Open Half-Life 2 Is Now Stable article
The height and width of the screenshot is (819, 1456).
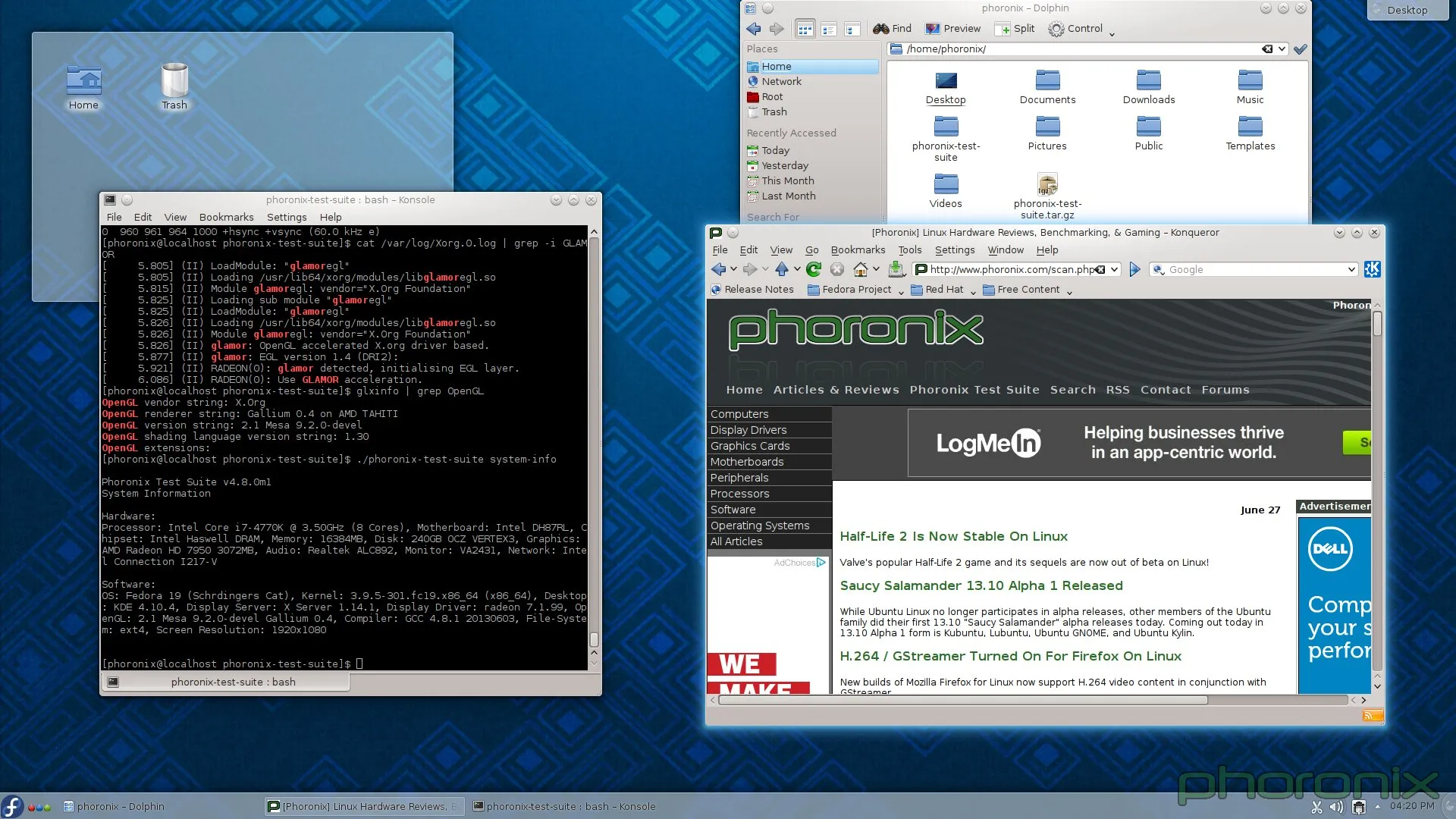(x=953, y=536)
